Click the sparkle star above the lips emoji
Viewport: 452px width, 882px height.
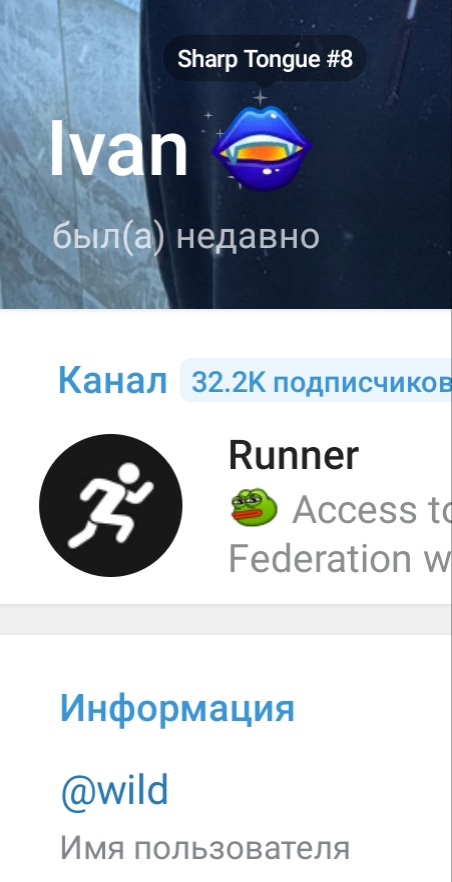pyautogui.click(x=260, y=98)
